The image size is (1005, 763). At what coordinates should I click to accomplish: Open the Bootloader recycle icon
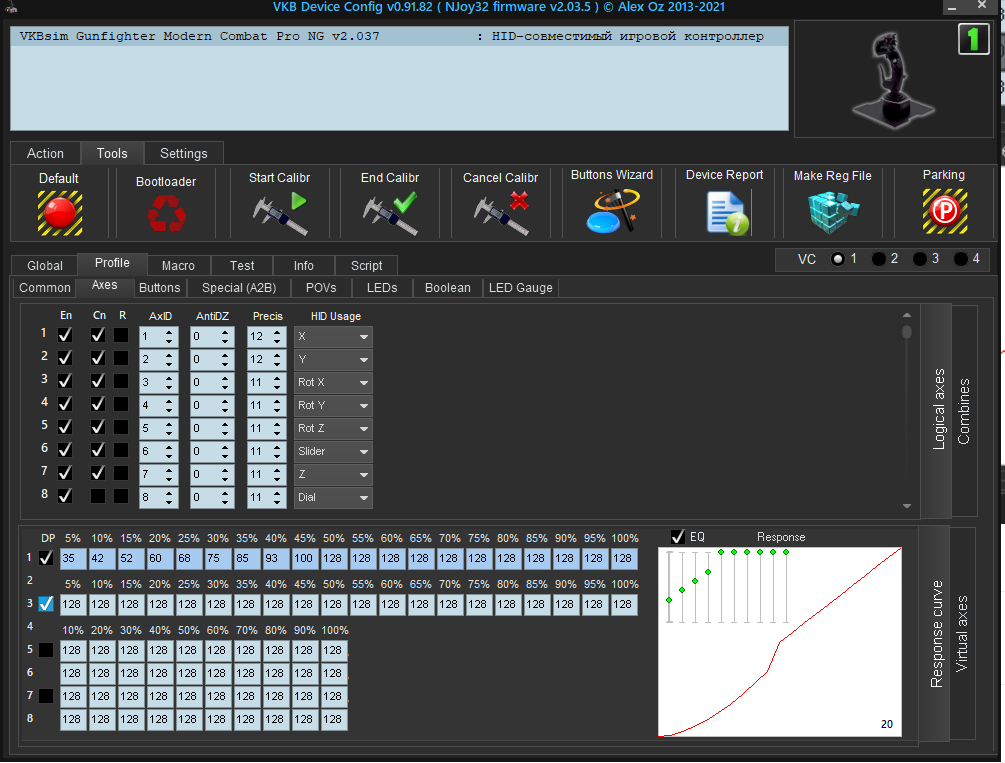tap(165, 213)
